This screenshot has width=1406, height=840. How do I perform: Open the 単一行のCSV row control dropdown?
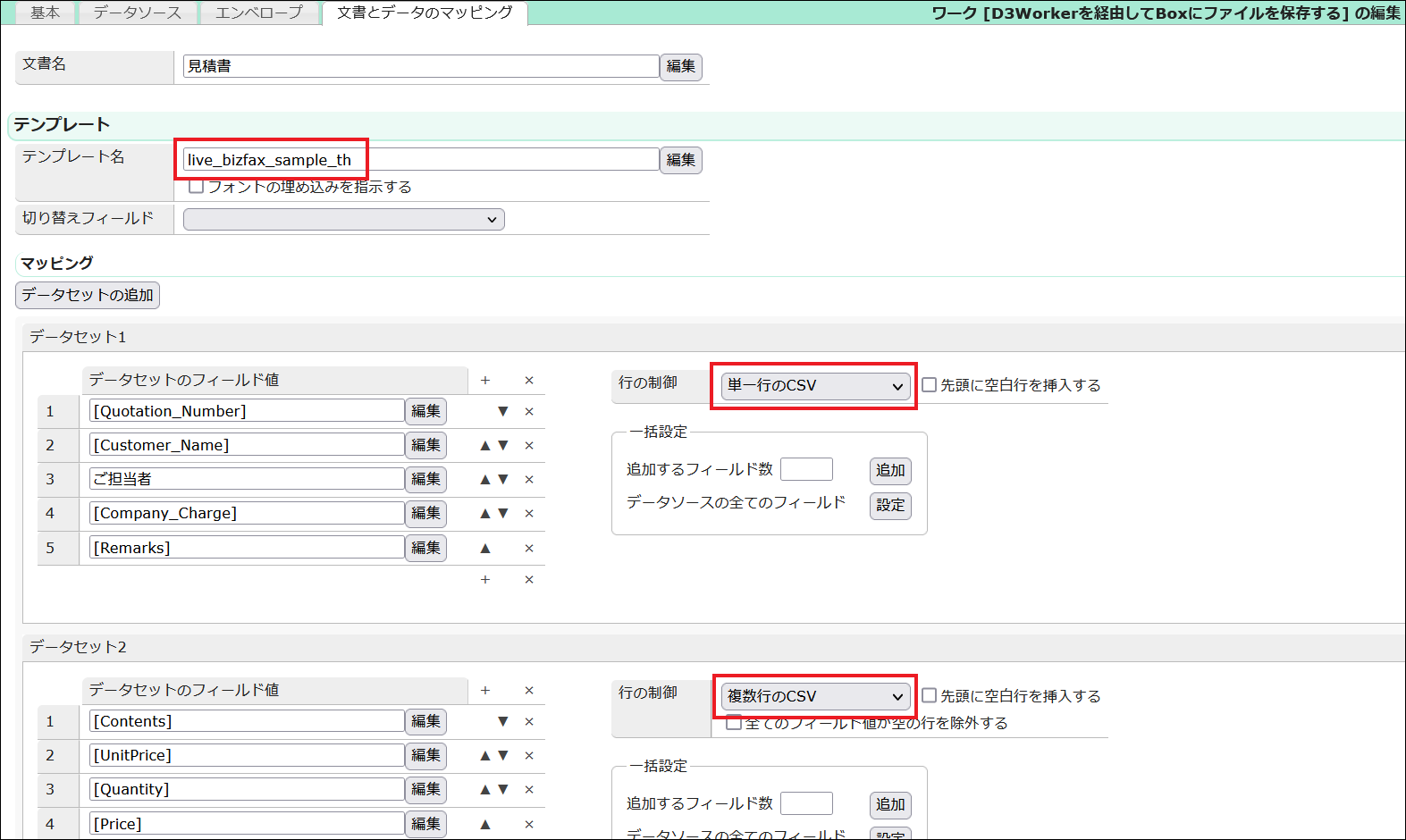814,386
